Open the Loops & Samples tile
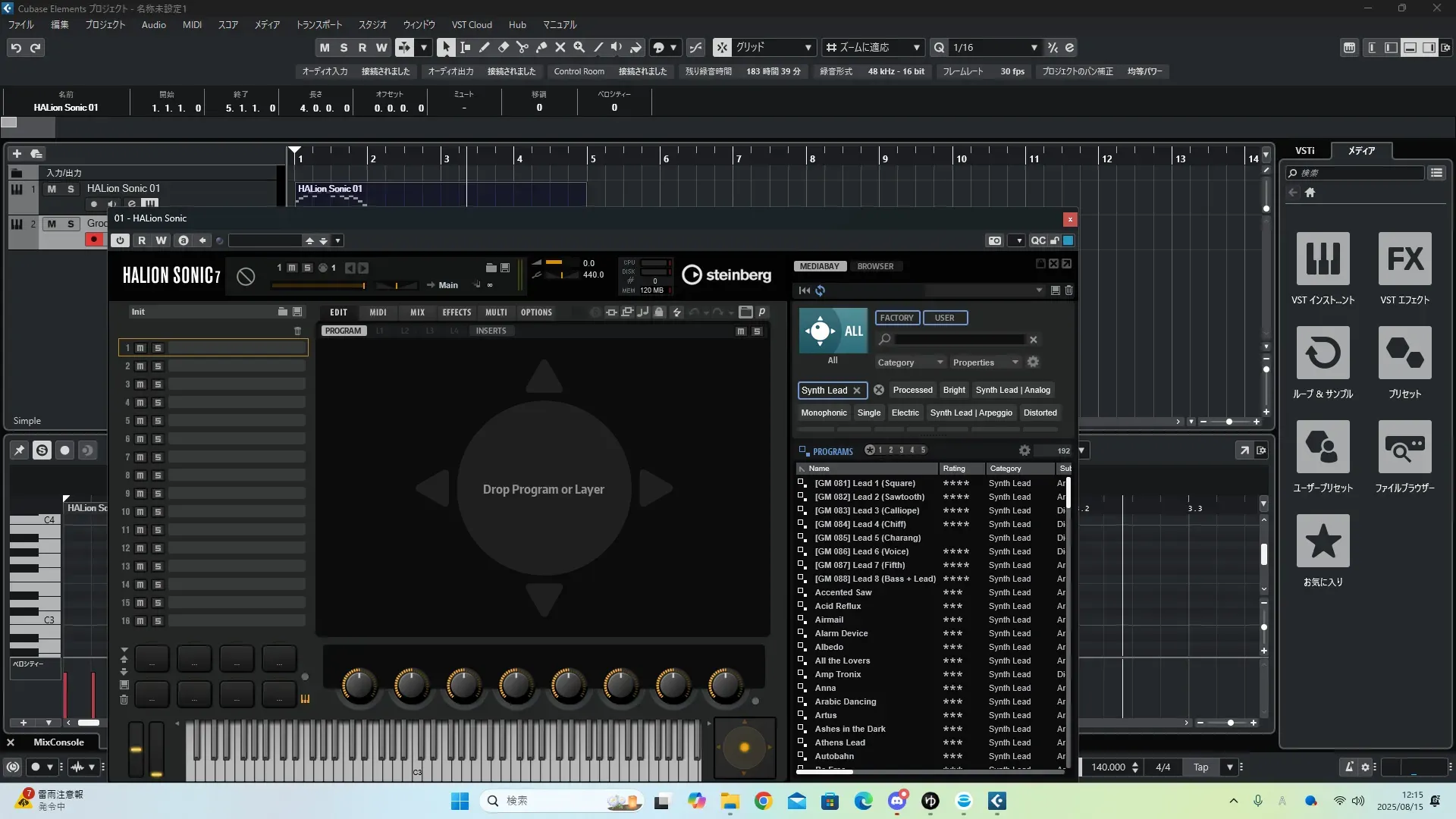The image size is (1456, 819). [x=1323, y=353]
